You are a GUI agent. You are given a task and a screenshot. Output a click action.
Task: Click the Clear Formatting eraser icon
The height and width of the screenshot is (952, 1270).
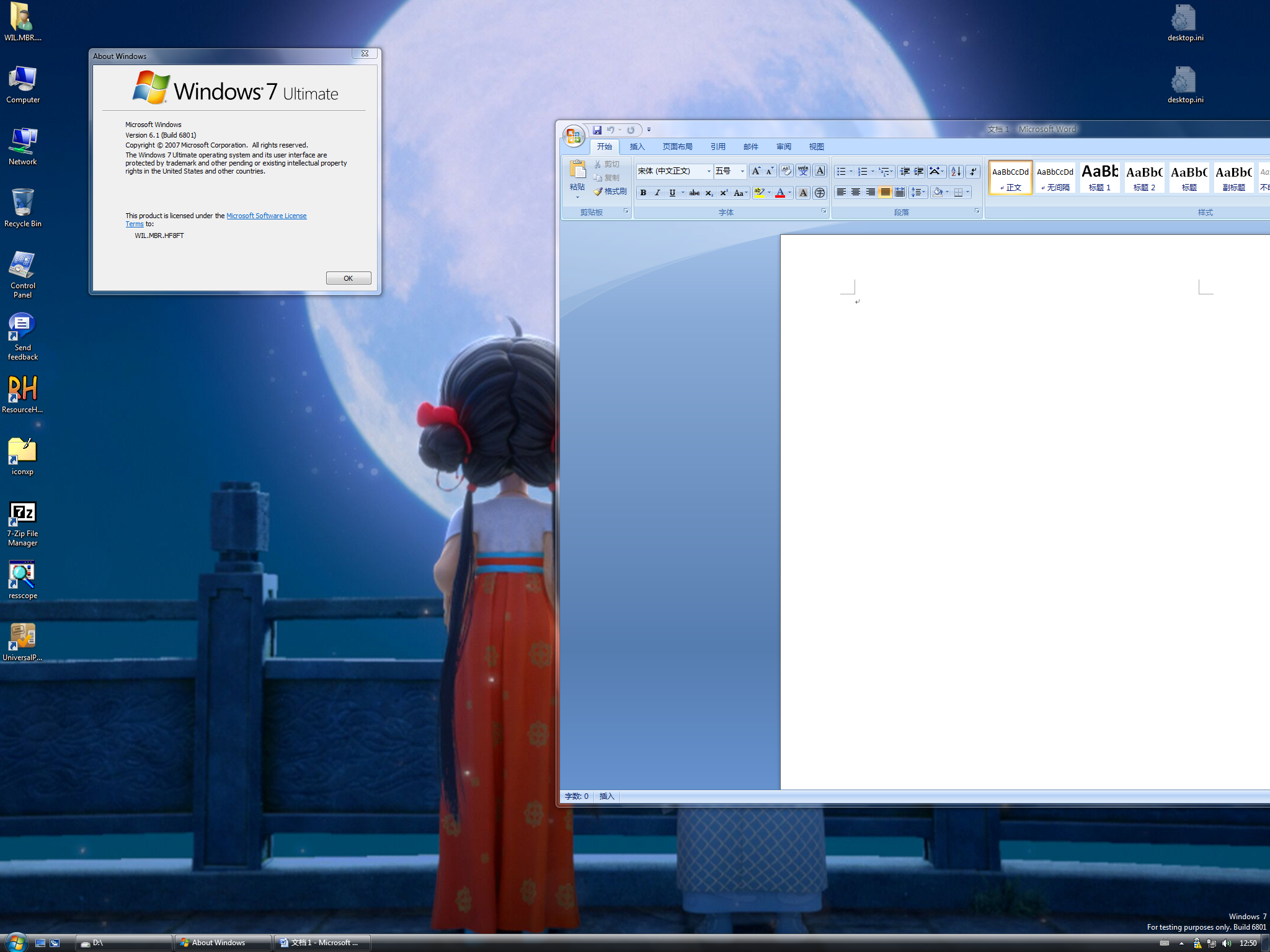pos(786,171)
